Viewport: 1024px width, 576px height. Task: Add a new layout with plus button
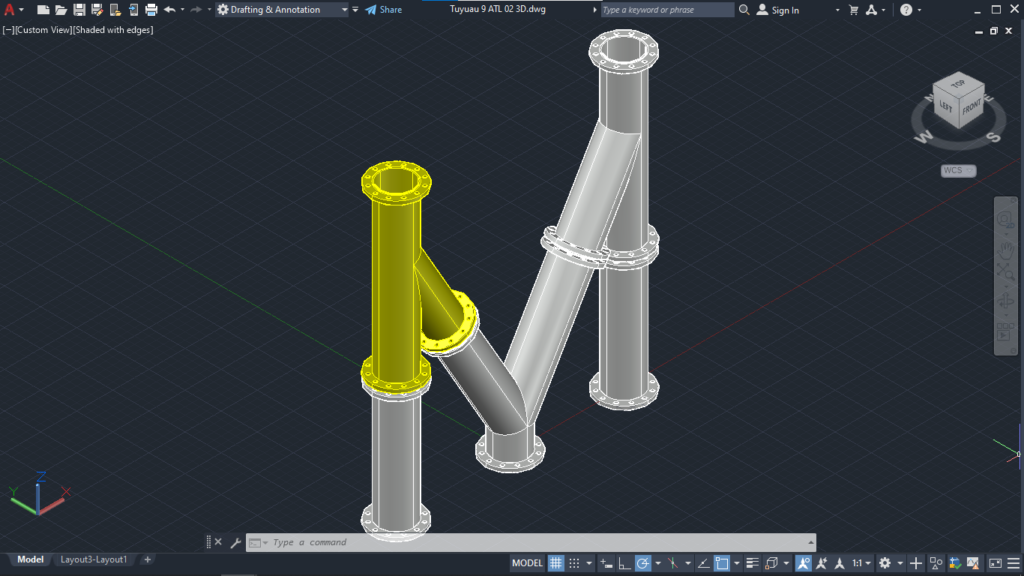(x=147, y=560)
